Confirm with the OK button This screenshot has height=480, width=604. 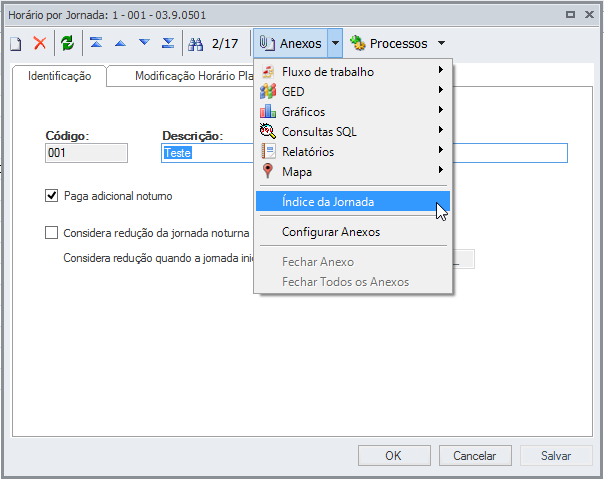394,456
